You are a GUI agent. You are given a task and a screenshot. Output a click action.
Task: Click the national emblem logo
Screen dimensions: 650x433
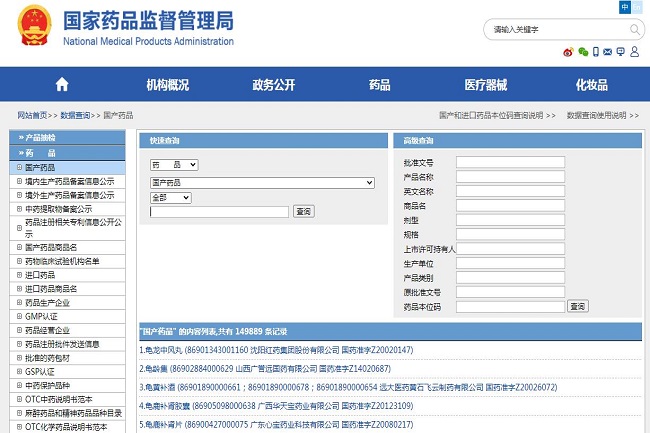[x=35, y=25]
